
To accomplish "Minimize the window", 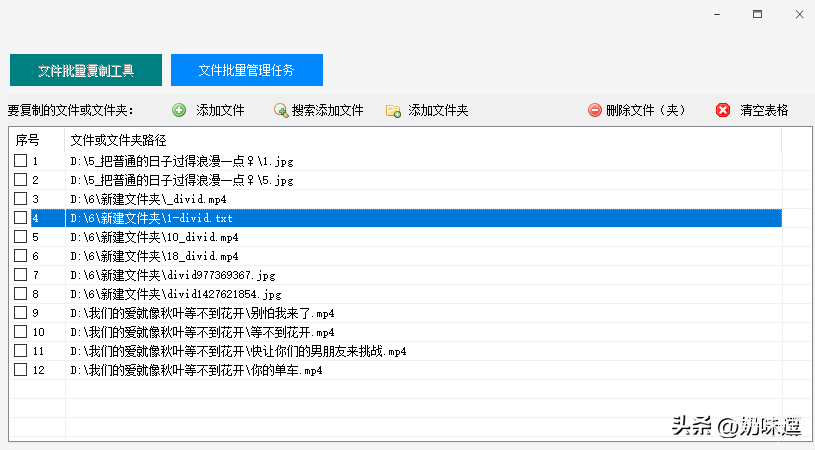I will (x=717, y=15).
